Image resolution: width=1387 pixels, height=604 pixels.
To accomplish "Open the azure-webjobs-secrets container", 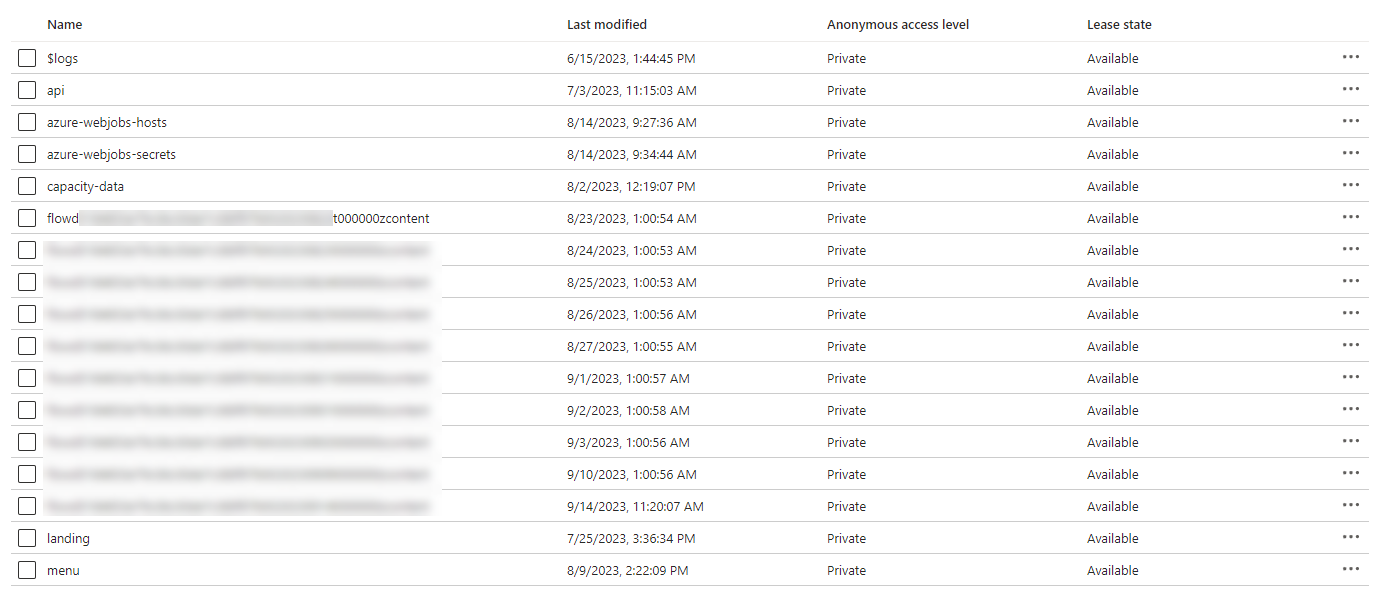I will pyautogui.click(x=109, y=154).
